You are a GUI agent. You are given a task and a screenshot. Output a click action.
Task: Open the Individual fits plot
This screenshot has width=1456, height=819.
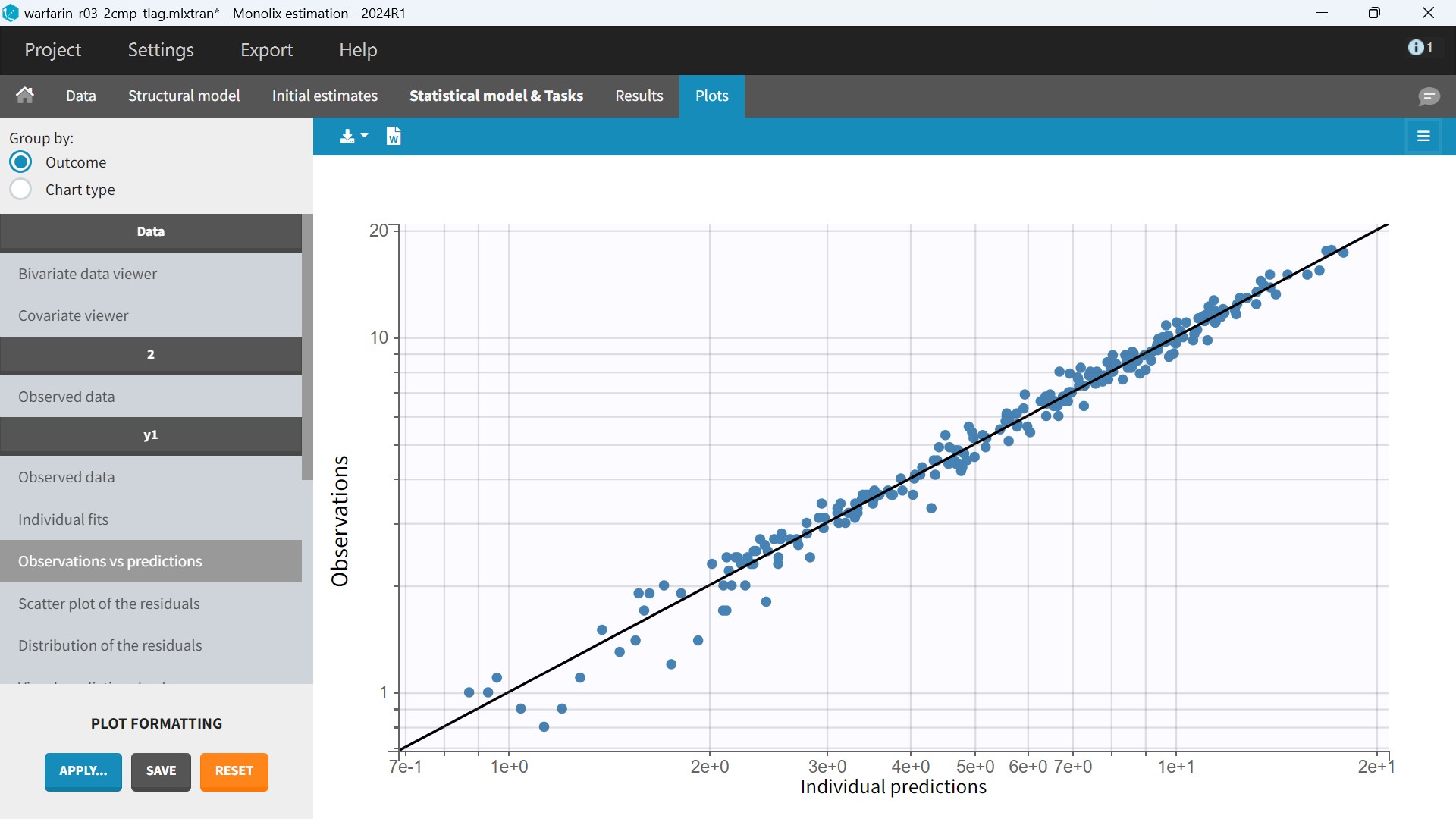(64, 519)
